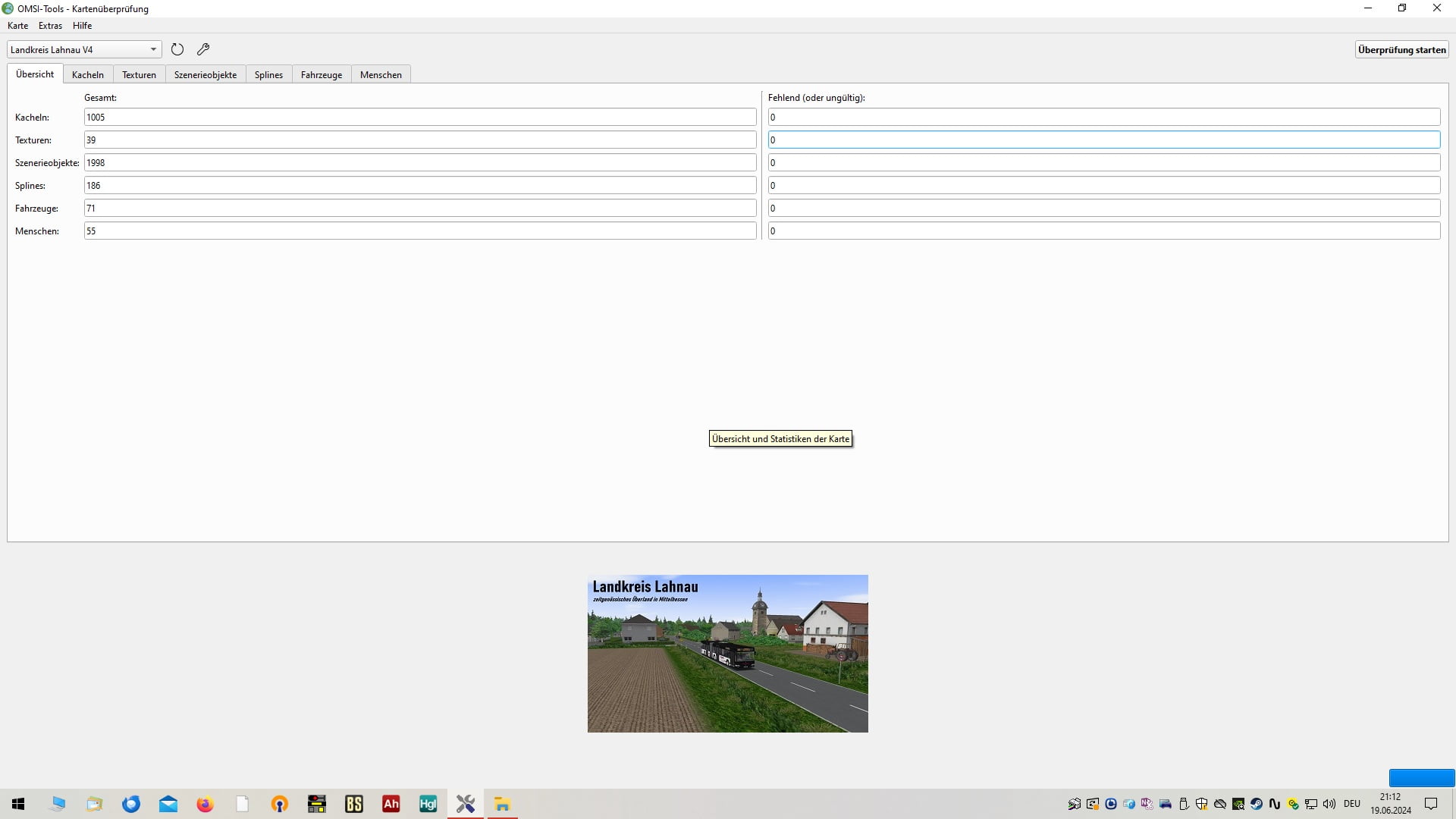Image resolution: width=1456 pixels, height=819 pixels.
Task: Click the Landkreis Lahnau preview image
Action: click(728, 654)
